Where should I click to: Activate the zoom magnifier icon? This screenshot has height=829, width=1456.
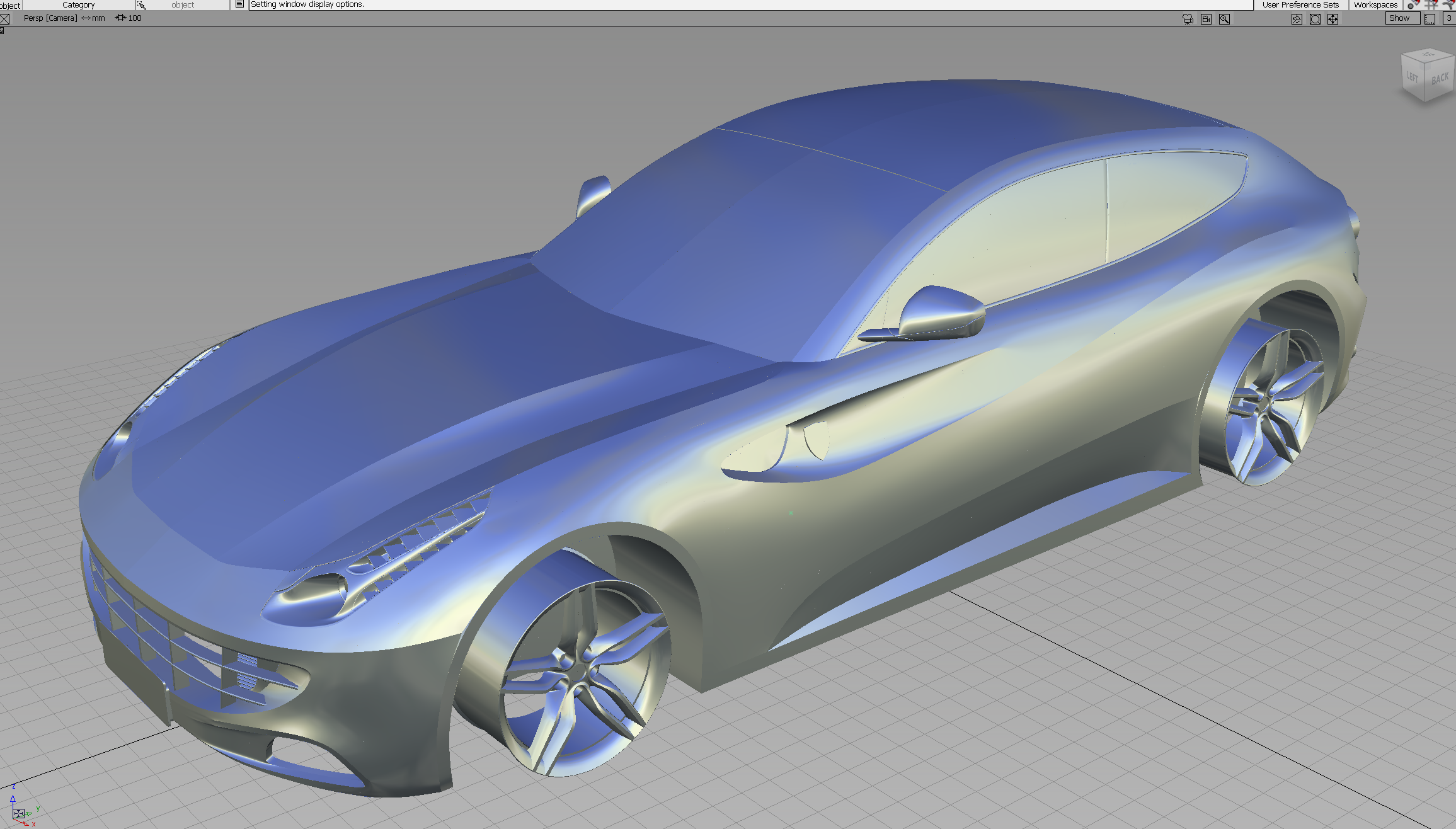coord(1224,19)
